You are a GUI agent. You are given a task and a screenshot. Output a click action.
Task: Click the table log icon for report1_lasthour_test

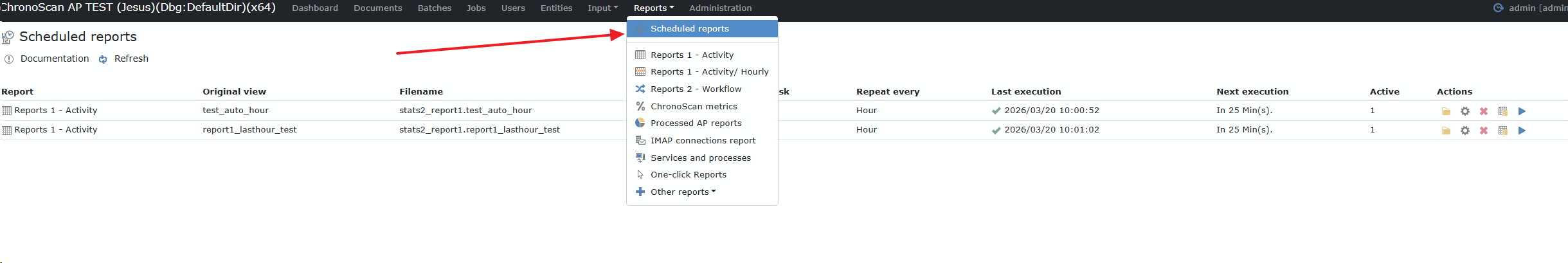(1502, 131)
